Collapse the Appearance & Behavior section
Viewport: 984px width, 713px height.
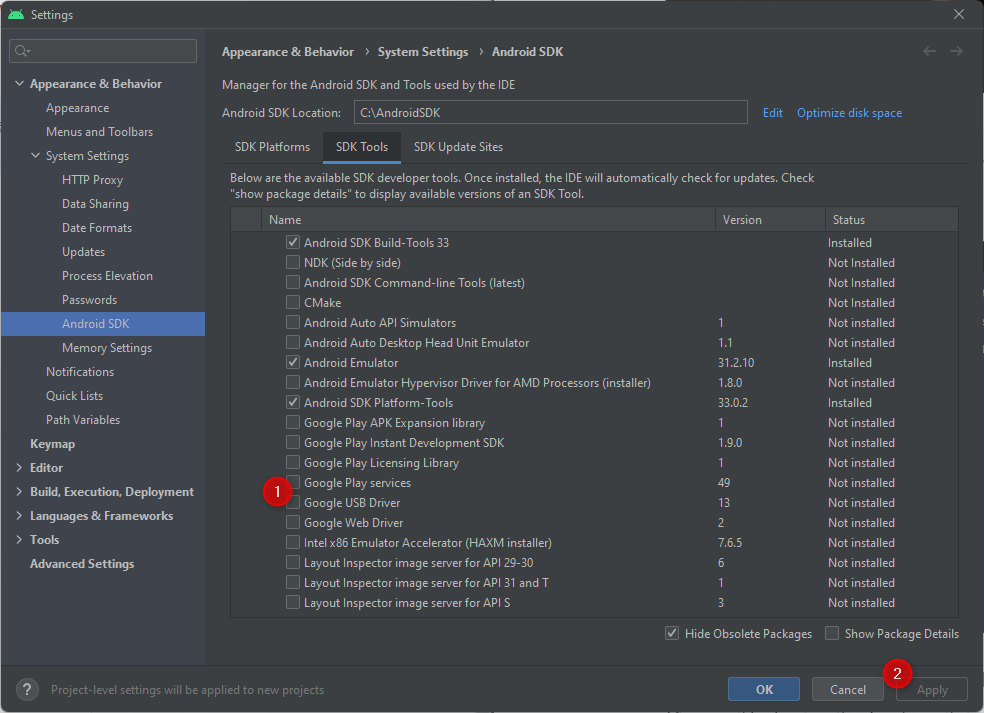19,83
